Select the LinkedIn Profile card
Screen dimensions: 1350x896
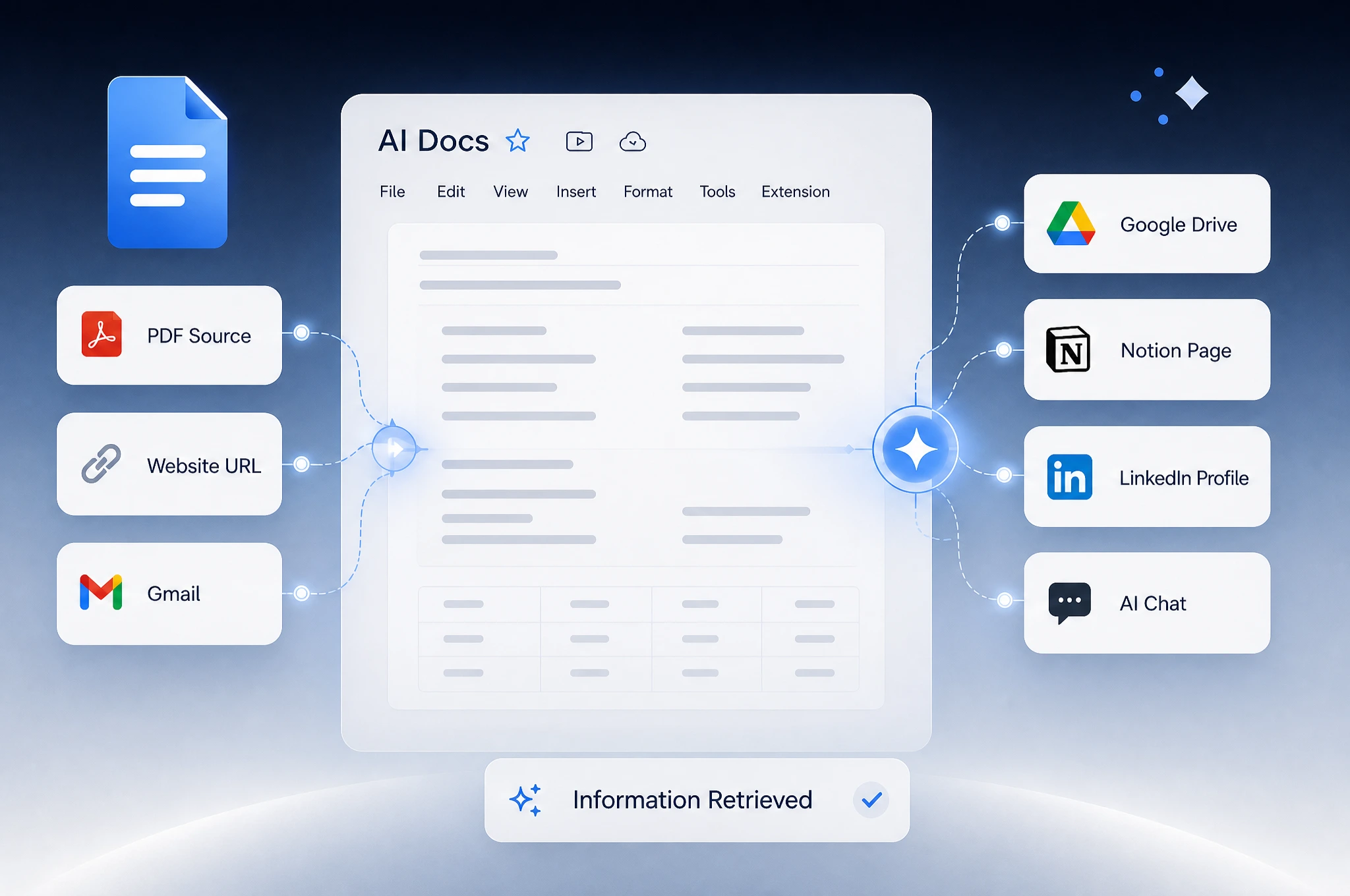point(1147,476)
